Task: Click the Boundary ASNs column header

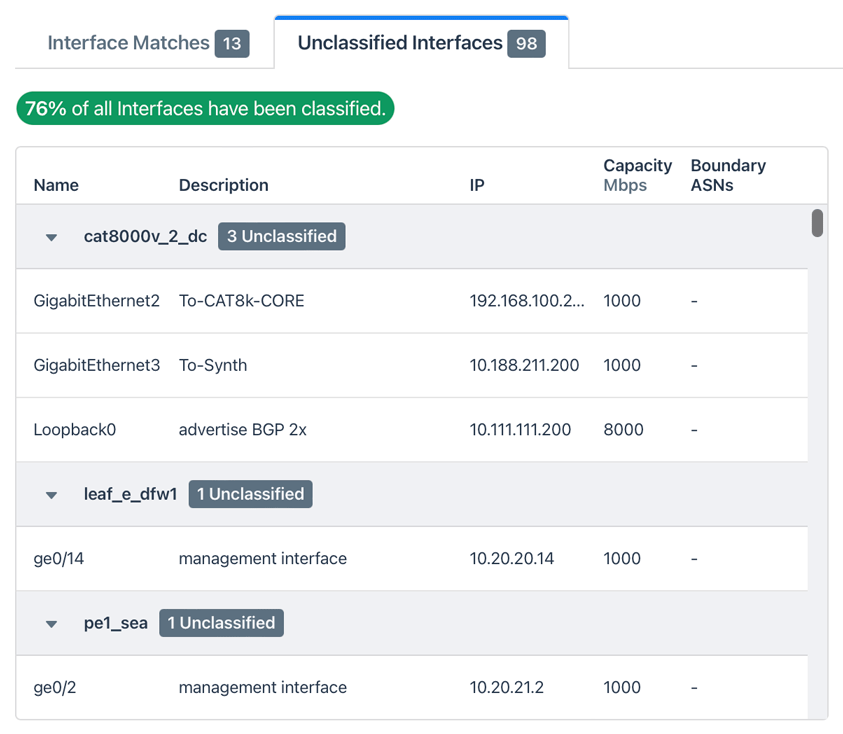Action: 728,176
